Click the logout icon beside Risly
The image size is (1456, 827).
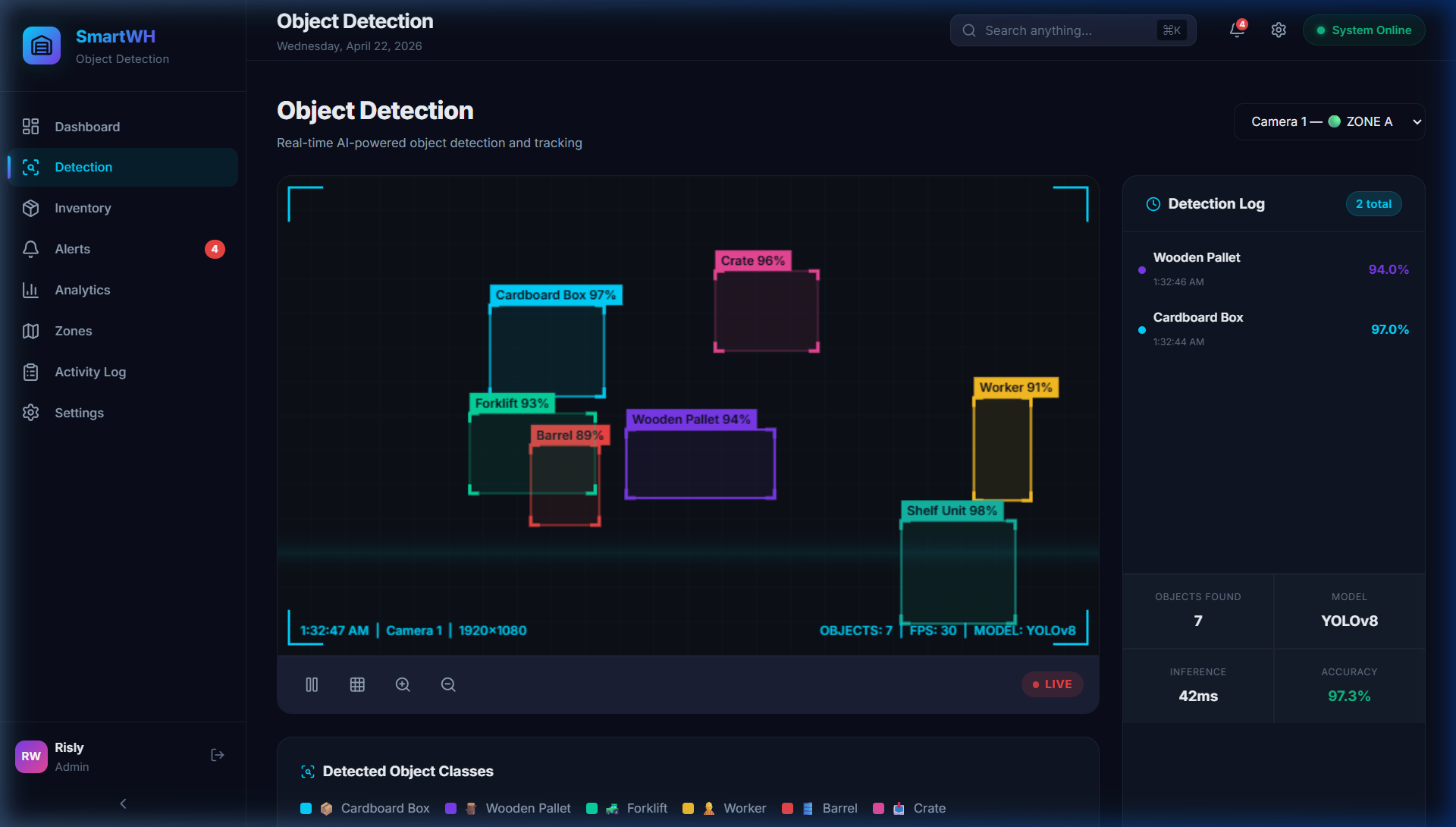218,755
